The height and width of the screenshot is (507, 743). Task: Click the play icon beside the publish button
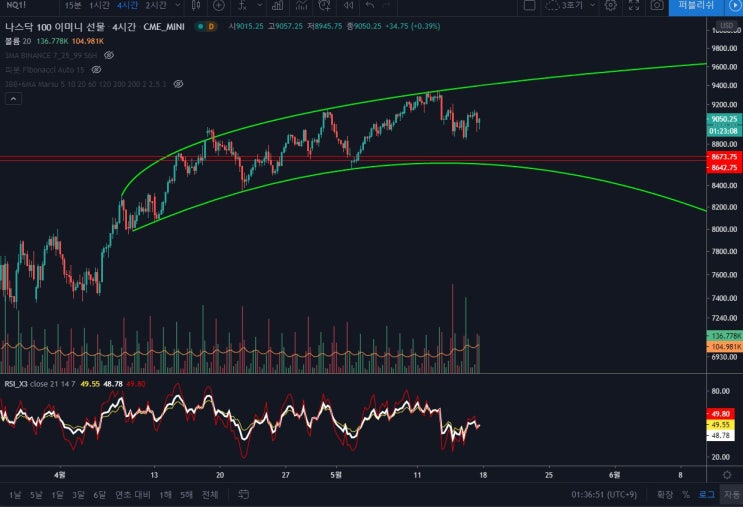tap(734, 5)
